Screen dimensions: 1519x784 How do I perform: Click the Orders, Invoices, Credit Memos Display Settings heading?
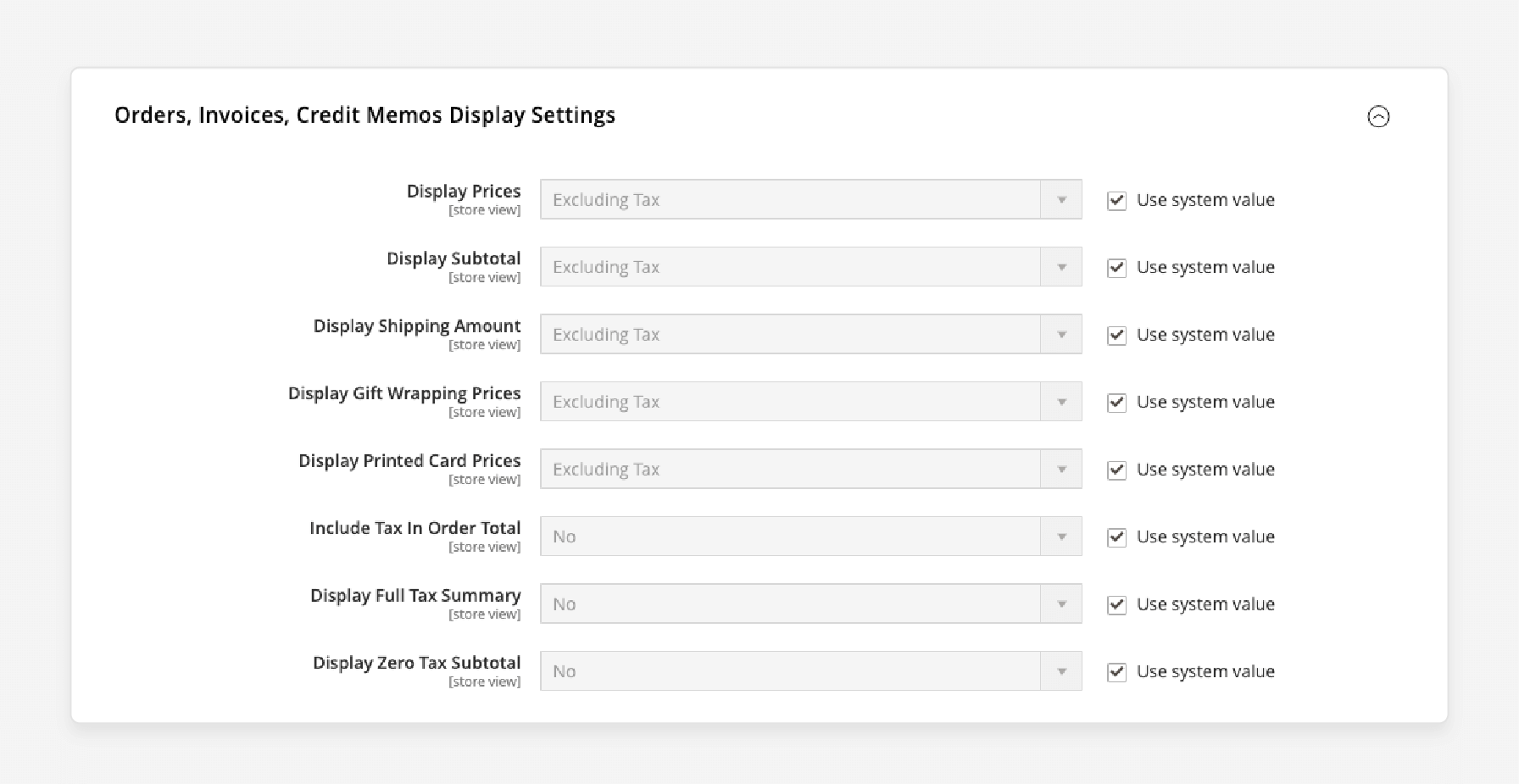364,115
